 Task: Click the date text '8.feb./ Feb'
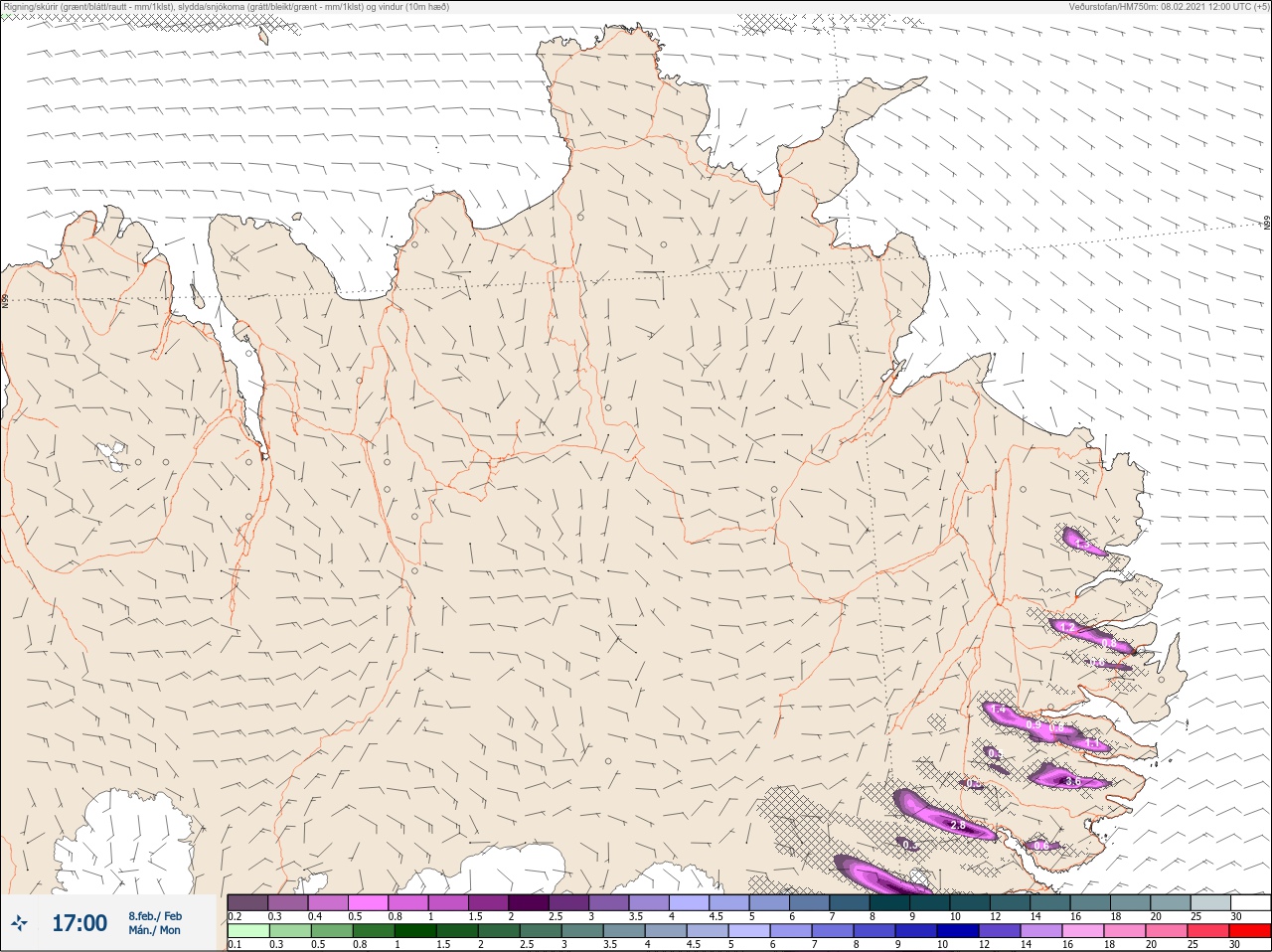point(155,916)
